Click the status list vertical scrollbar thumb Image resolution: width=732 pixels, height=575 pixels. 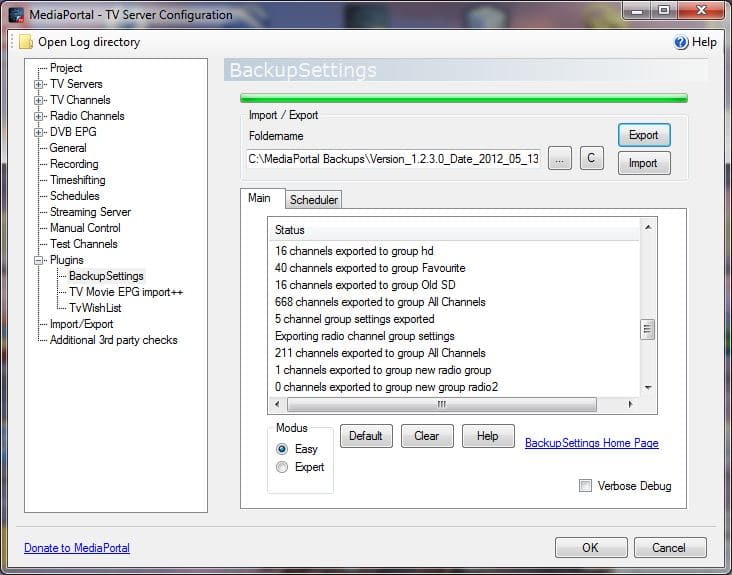[x=648, y=330]
